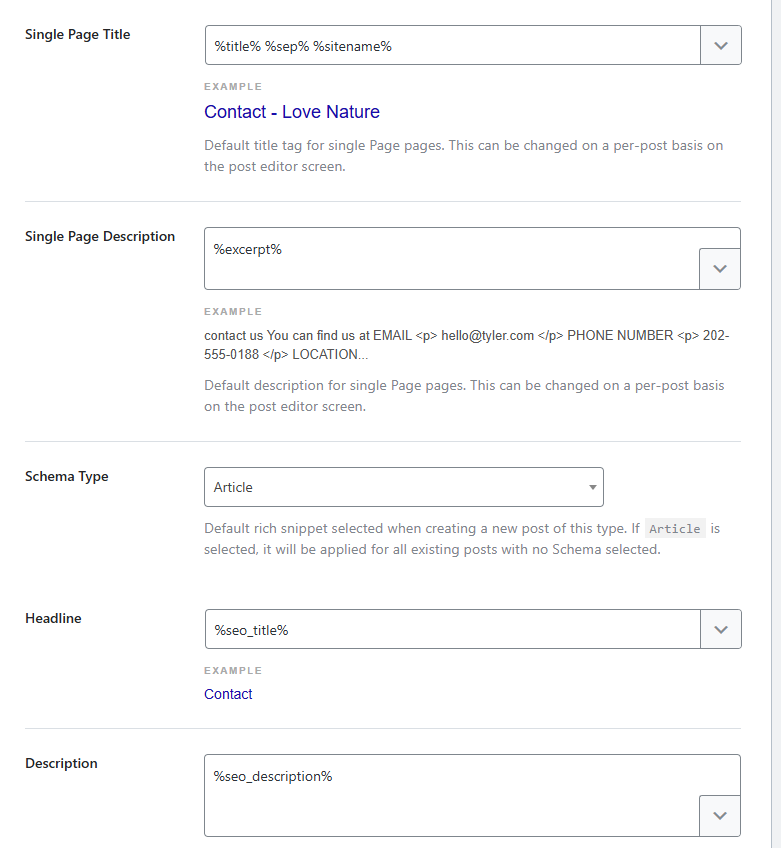Viewport: 781px width, 848px height.
Task: Click the "Single Page Title" label
Action: click(x=77, y=34)
